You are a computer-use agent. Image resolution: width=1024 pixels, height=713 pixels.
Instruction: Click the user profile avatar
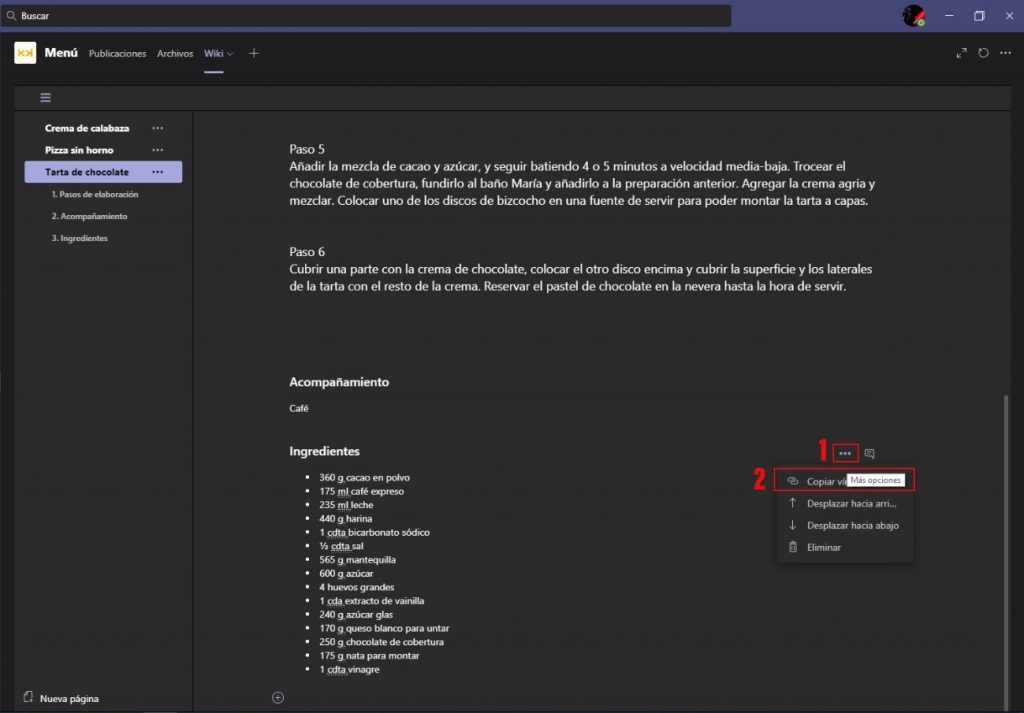[x=913, y=15]
